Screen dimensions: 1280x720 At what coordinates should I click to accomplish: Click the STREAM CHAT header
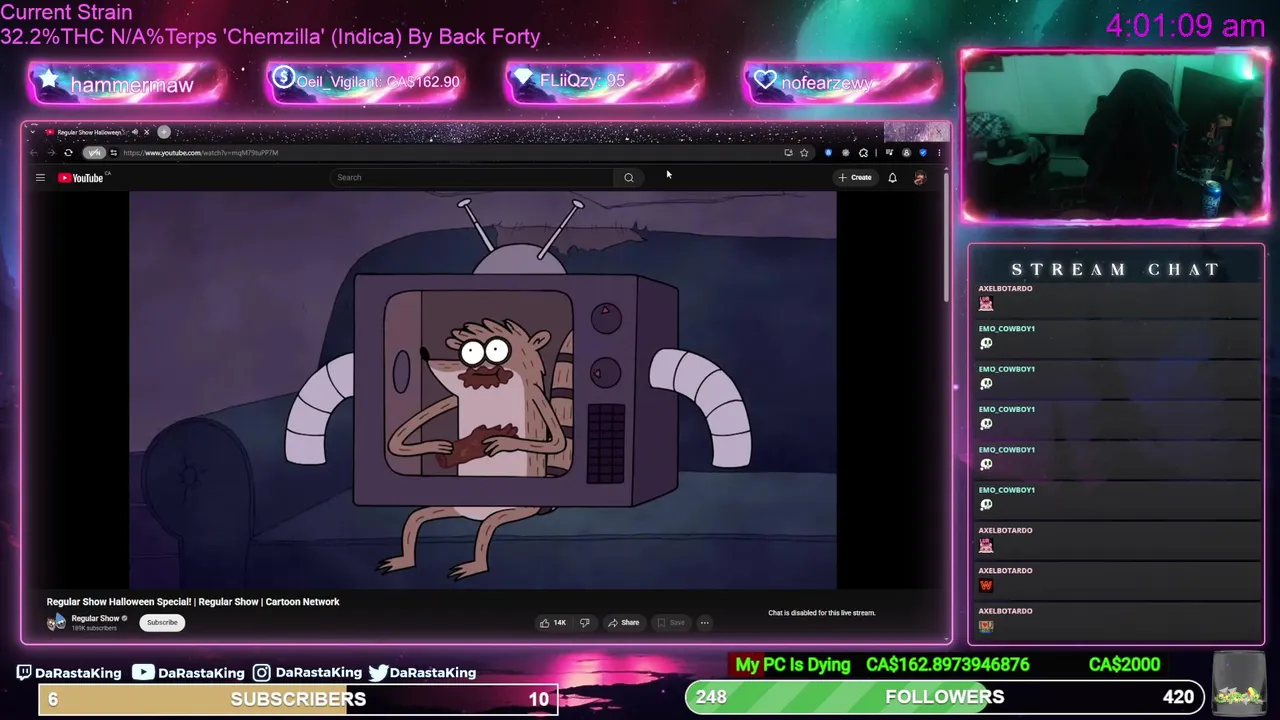click(1116, 270)
